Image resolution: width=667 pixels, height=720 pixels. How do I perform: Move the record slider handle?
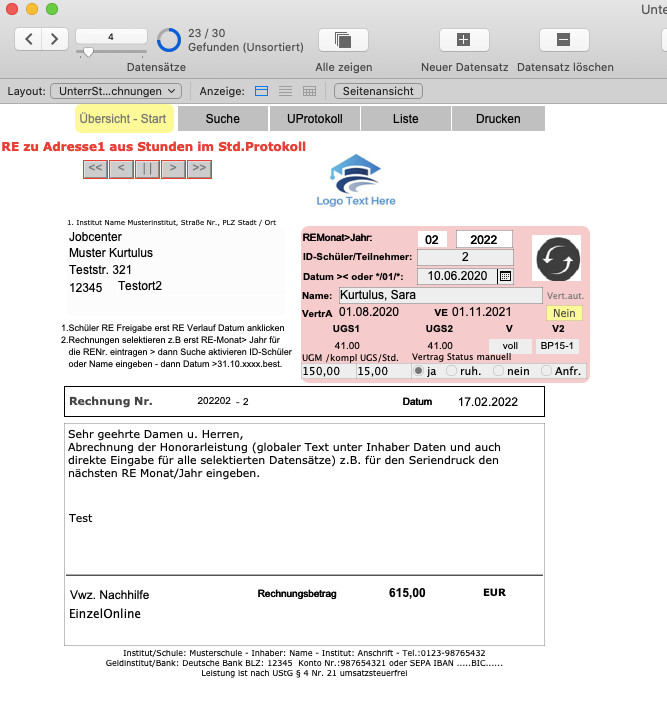click(x=88, y=53)
